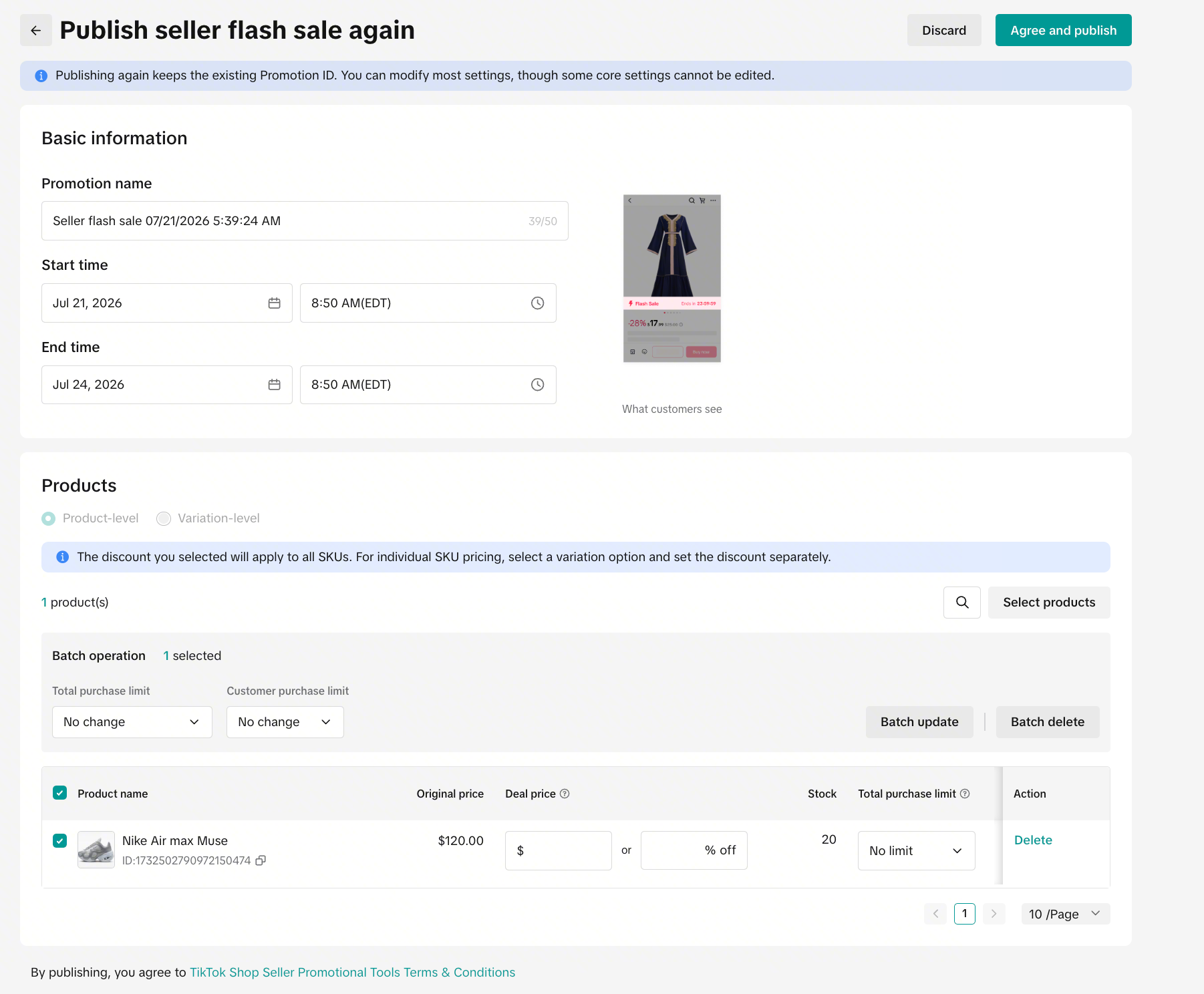Click the Jul 24, 2026 end date field
Viewport: 1204px width, 994px height.
click(167, 385)
